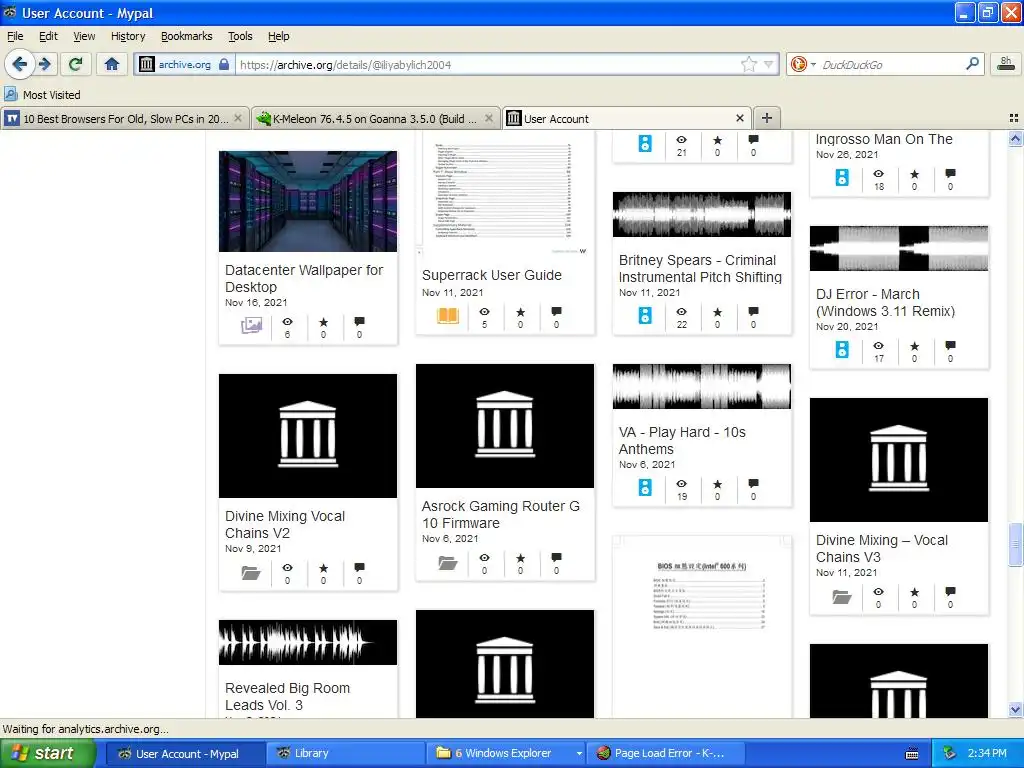This screenshot has width=1024, height=768.
Task: Click the audio icon under VA Play Hard
Action: [x=645, y=487]
